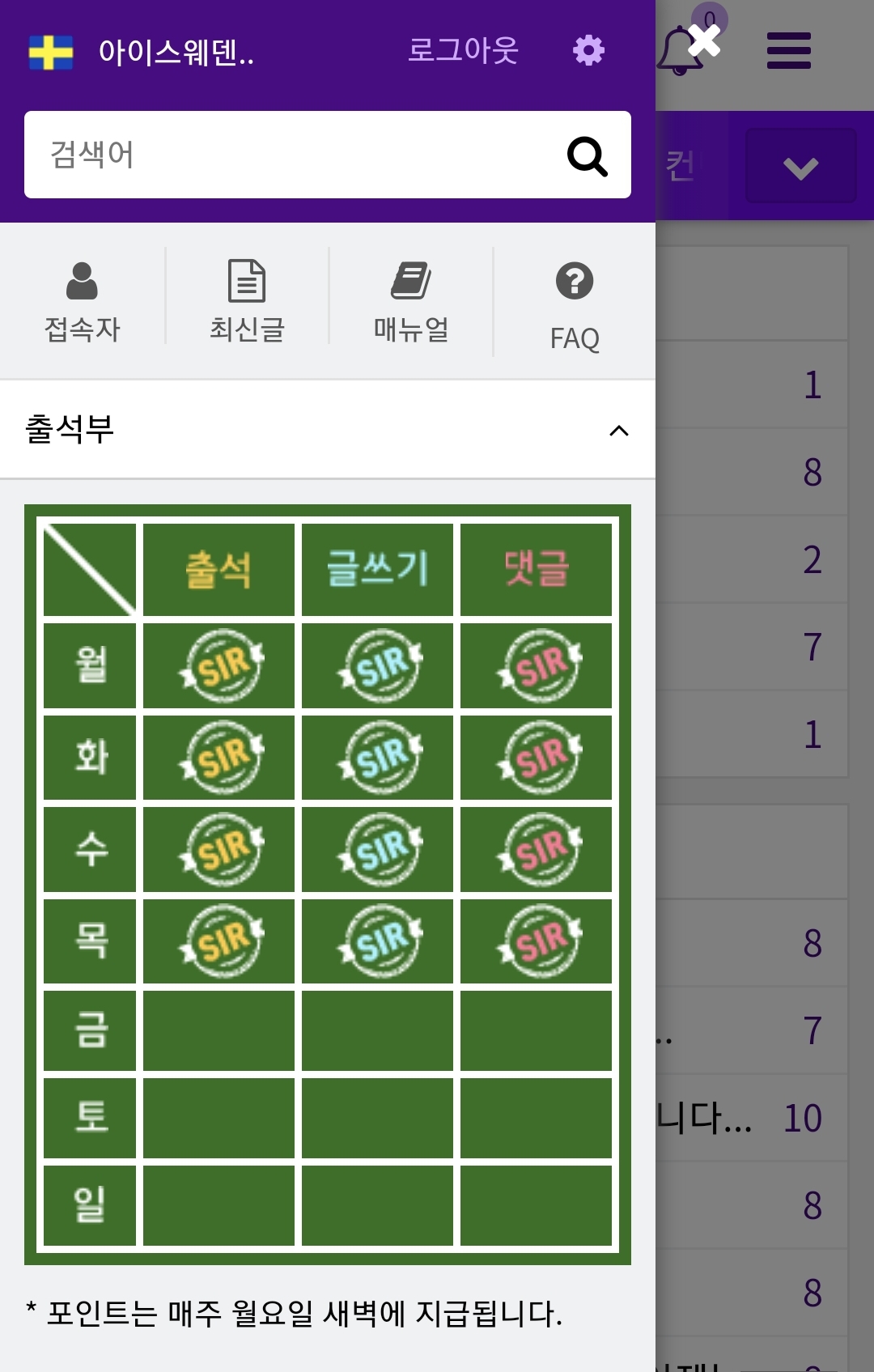
Task: Collapse the 출석부 section chevron
Action: [x=619, y=431]
